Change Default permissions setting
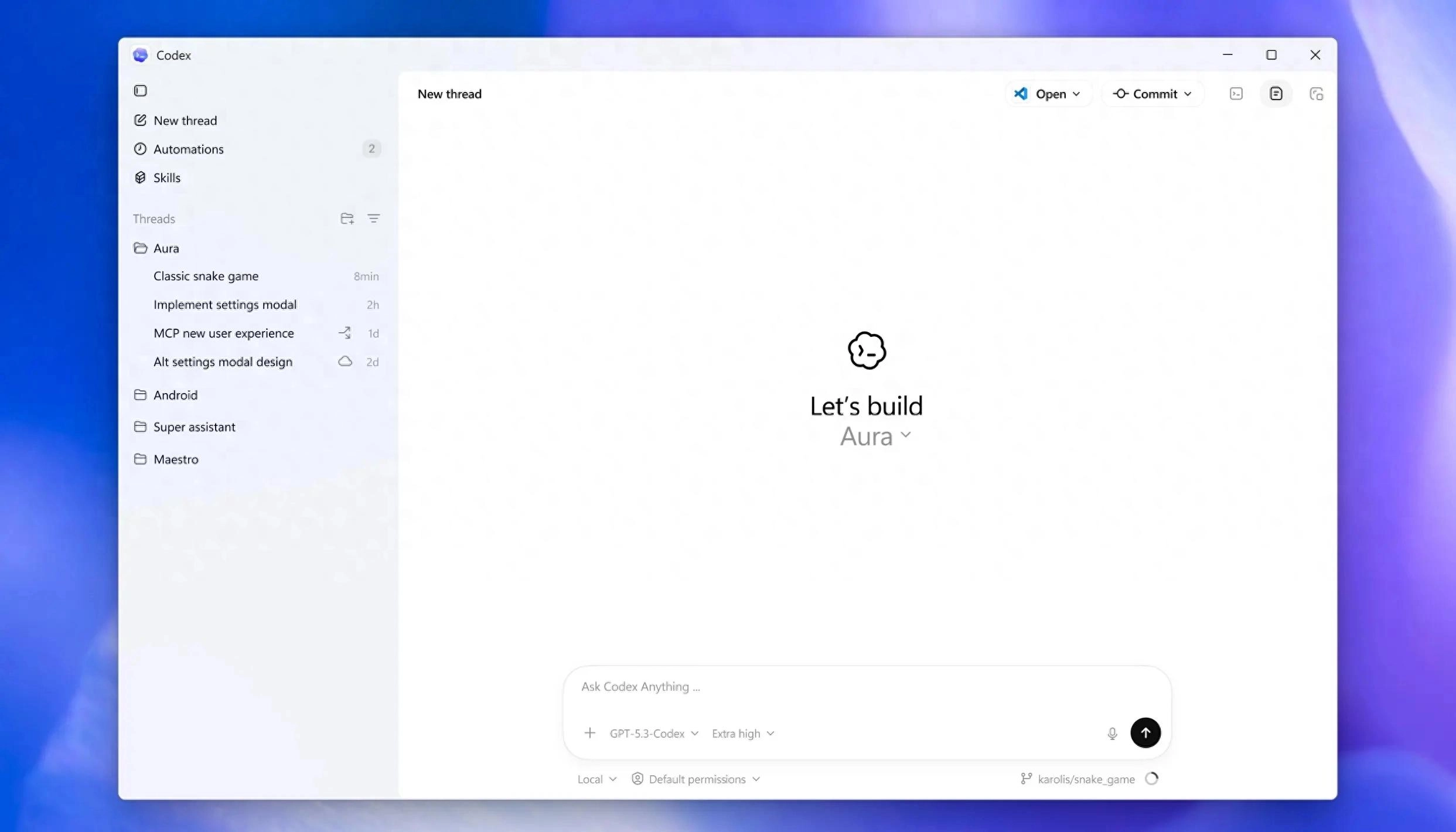 click(x=696, y=779)
